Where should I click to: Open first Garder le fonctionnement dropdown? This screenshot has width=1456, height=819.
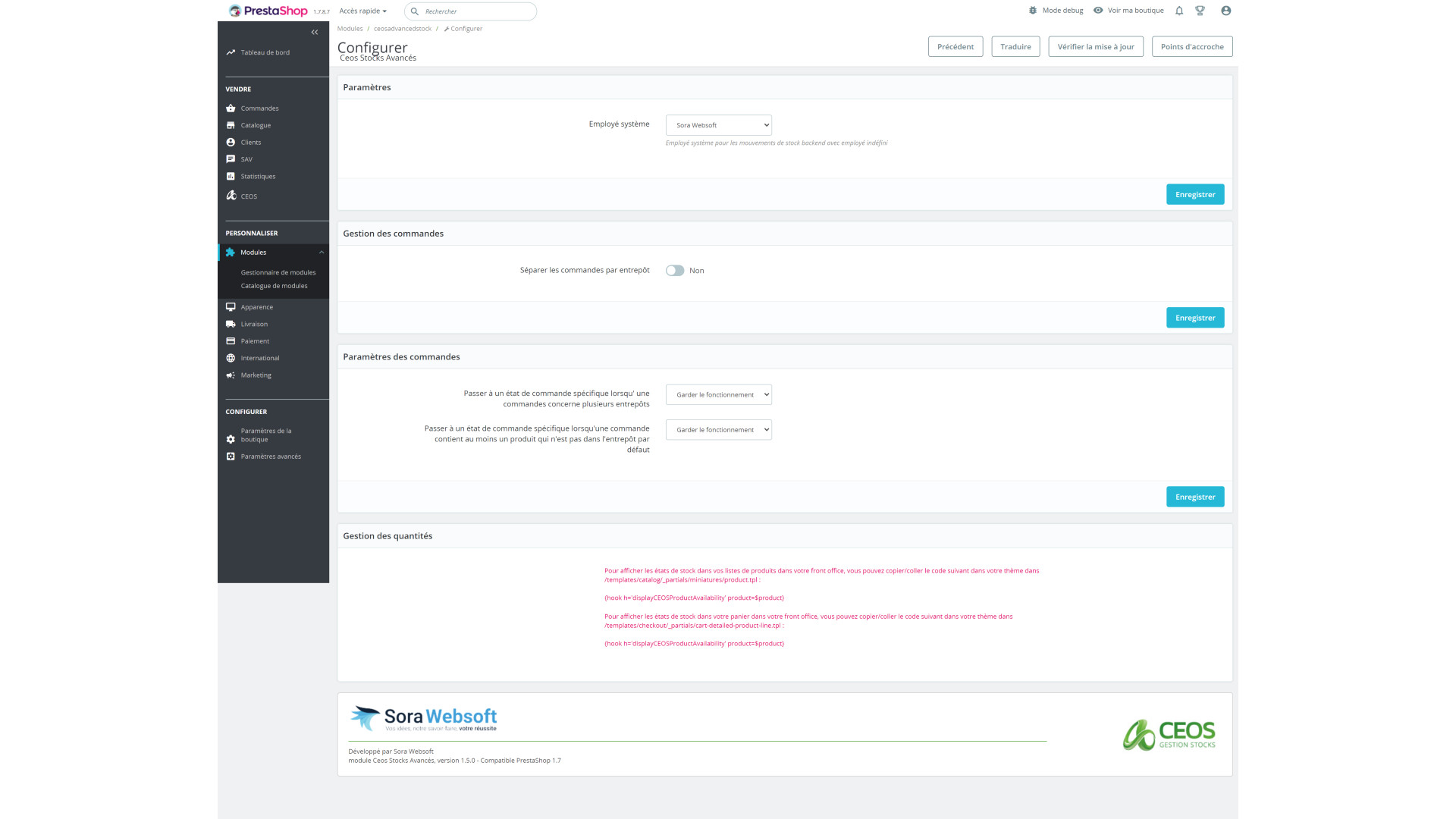718,394
